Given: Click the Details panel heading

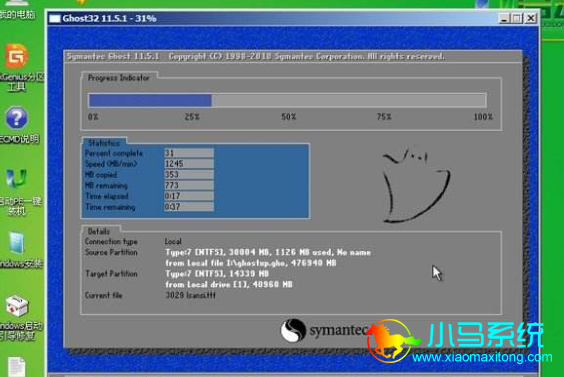Looking at the screenshot, I should [x=99, y=231].
